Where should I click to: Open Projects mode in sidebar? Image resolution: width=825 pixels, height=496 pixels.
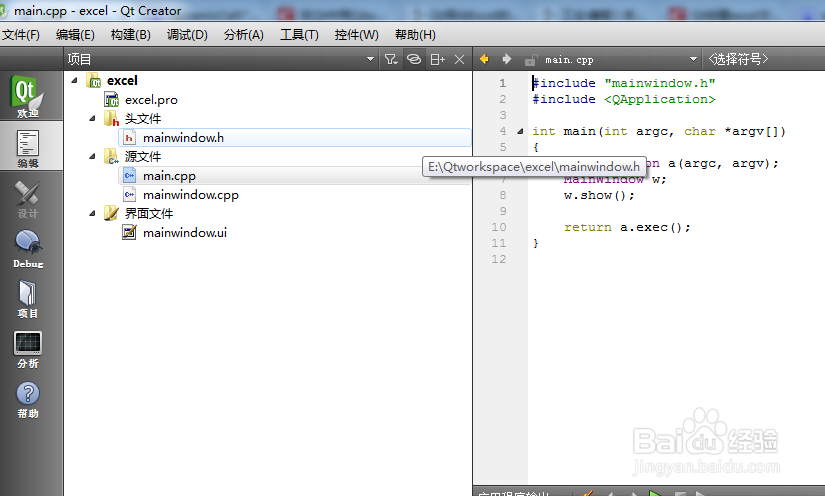28,299
